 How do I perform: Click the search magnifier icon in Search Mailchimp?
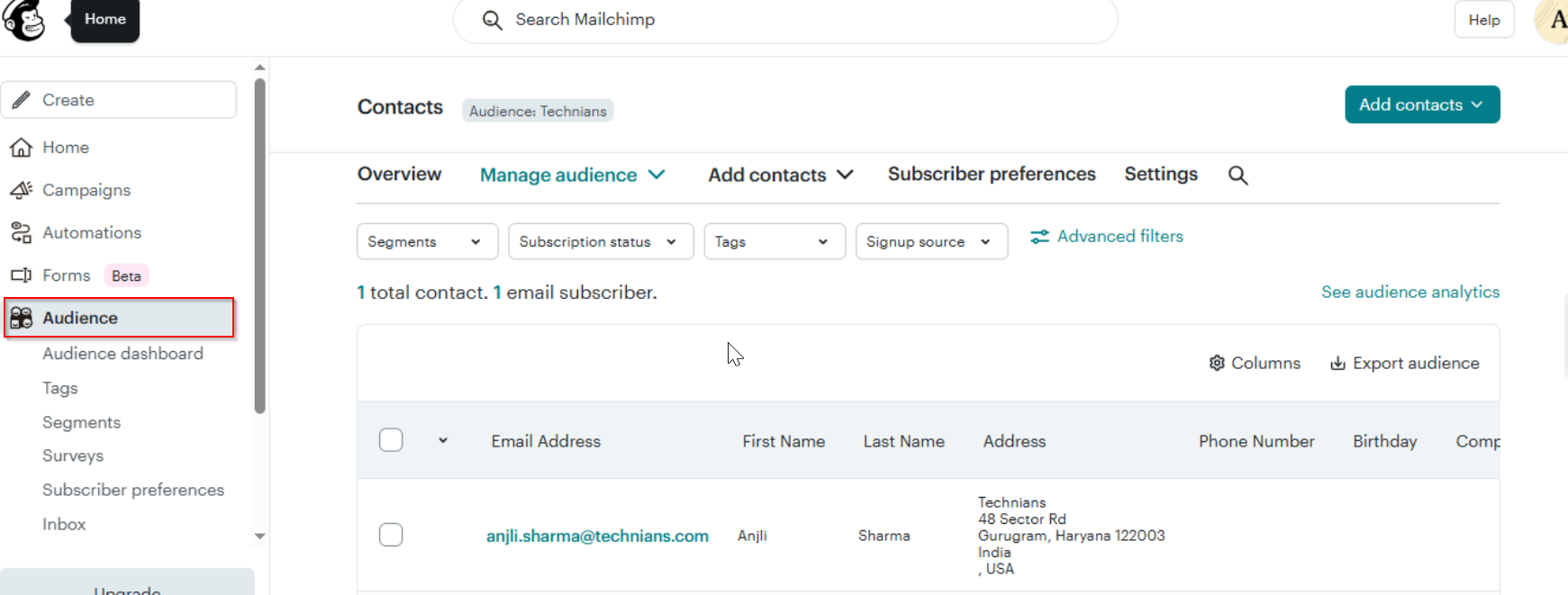click(492, 20)
